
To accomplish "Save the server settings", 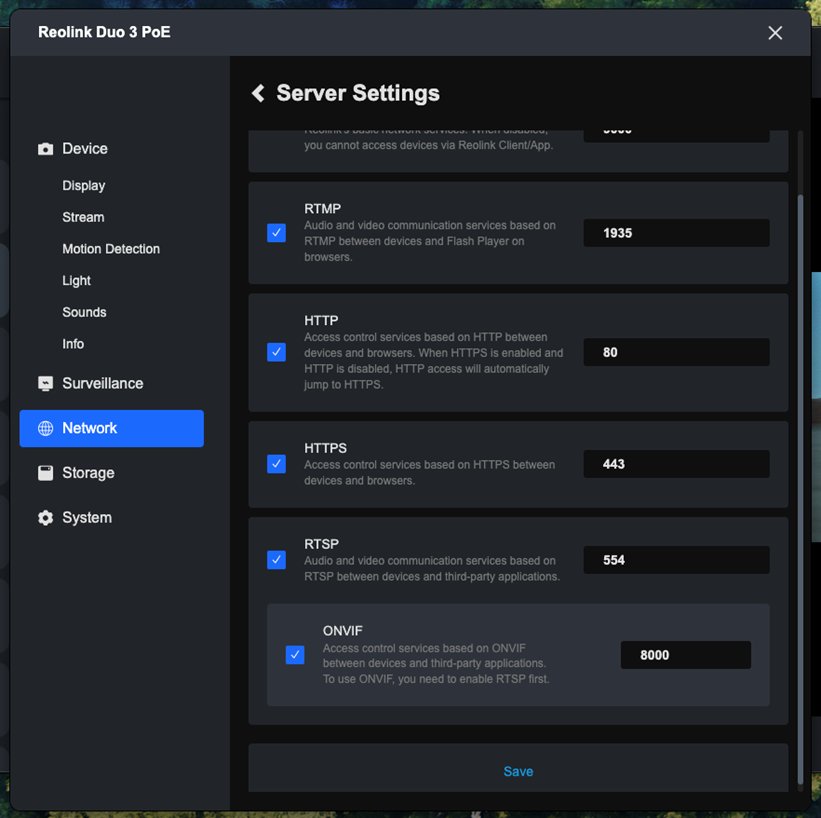I will tap(518, 771).
